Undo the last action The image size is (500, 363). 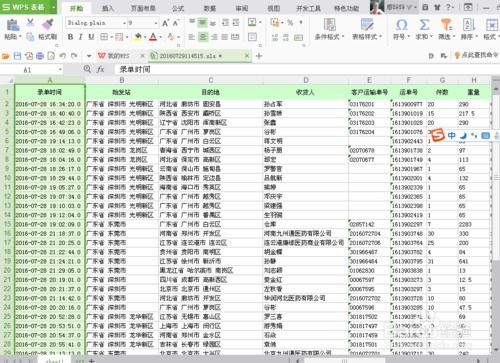pyautogui.click(x=62, y=56)
